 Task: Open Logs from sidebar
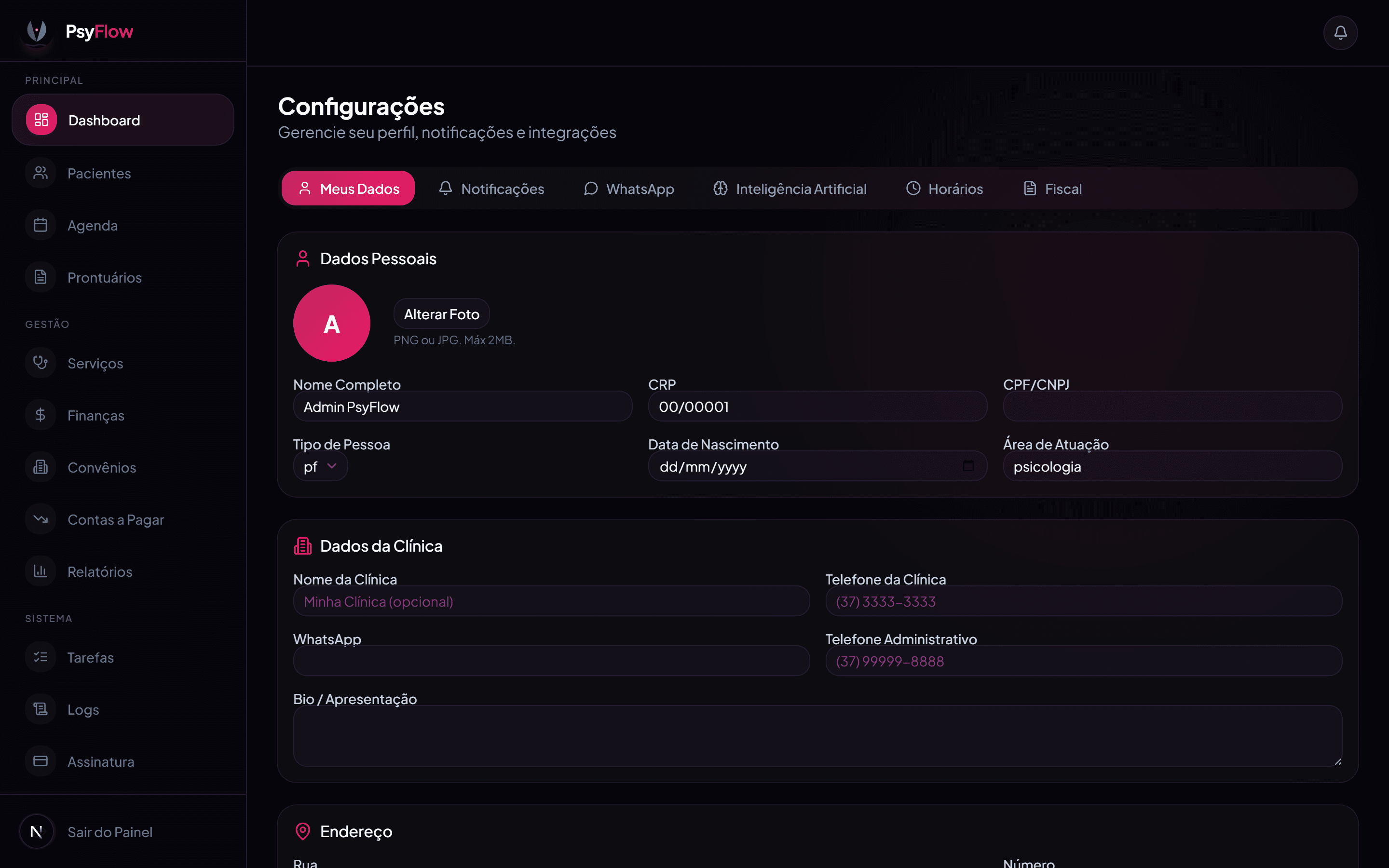pyautogui.click(x=123, y=709)
